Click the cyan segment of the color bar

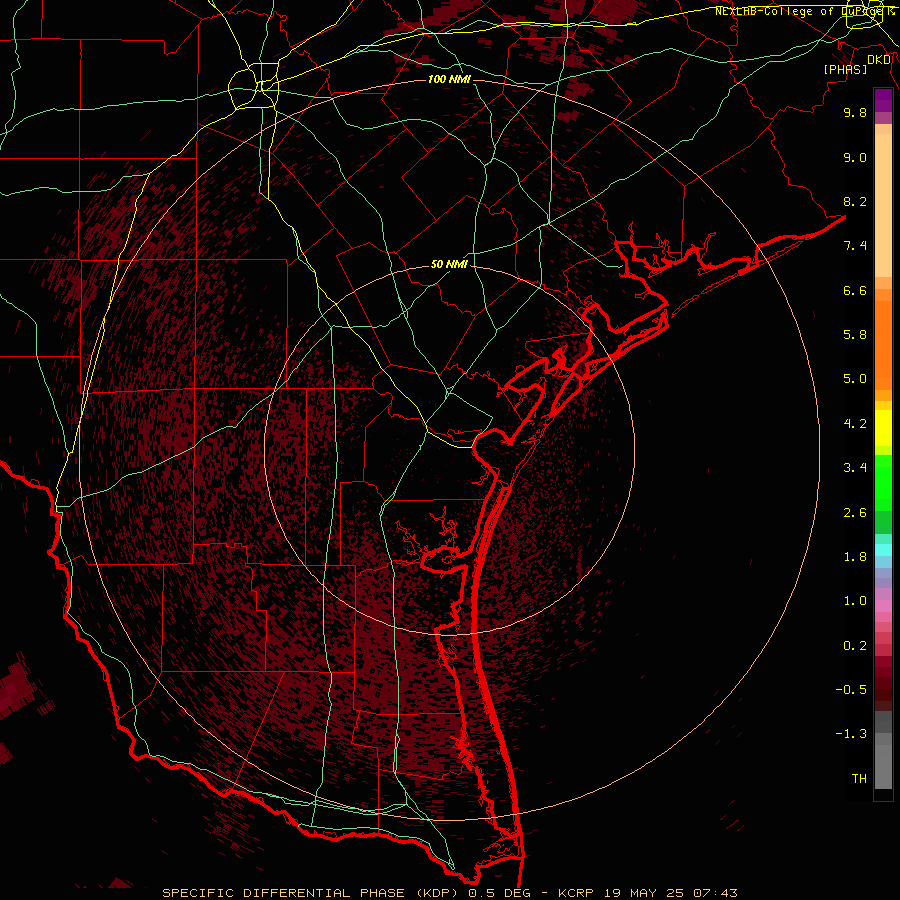(883, 550)
